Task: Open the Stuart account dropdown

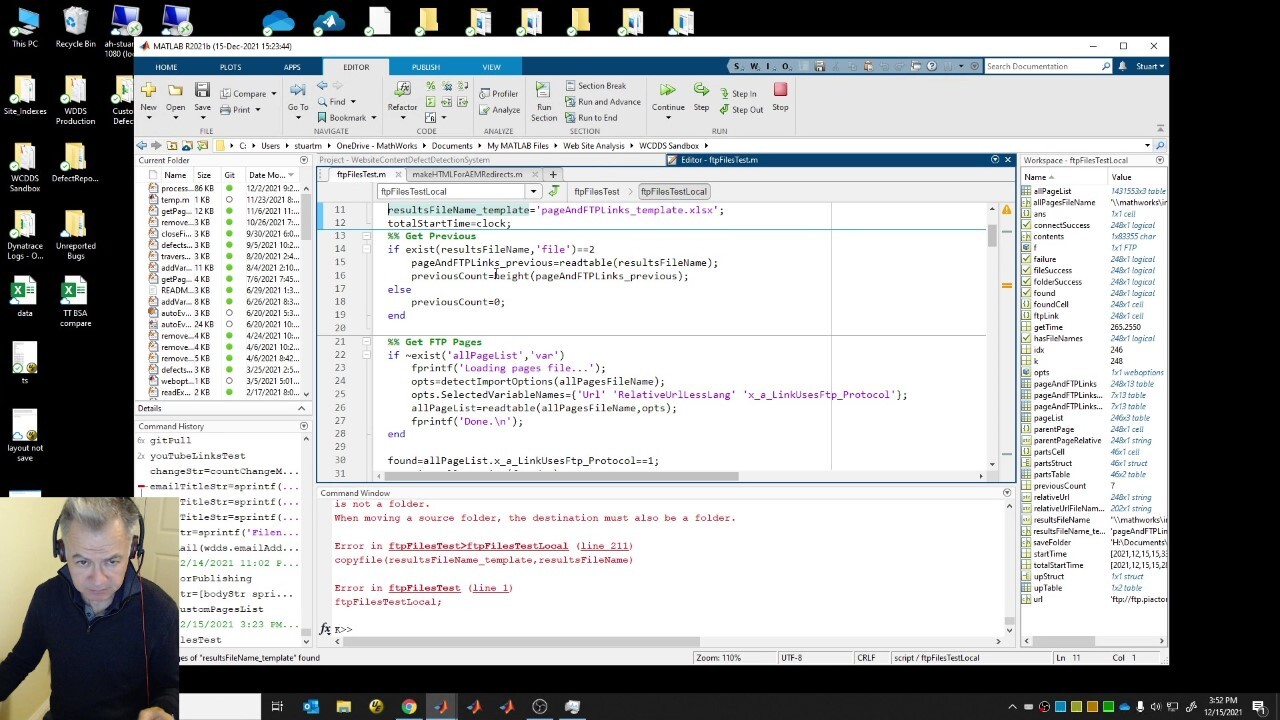Action: [x=1150, y=67]
